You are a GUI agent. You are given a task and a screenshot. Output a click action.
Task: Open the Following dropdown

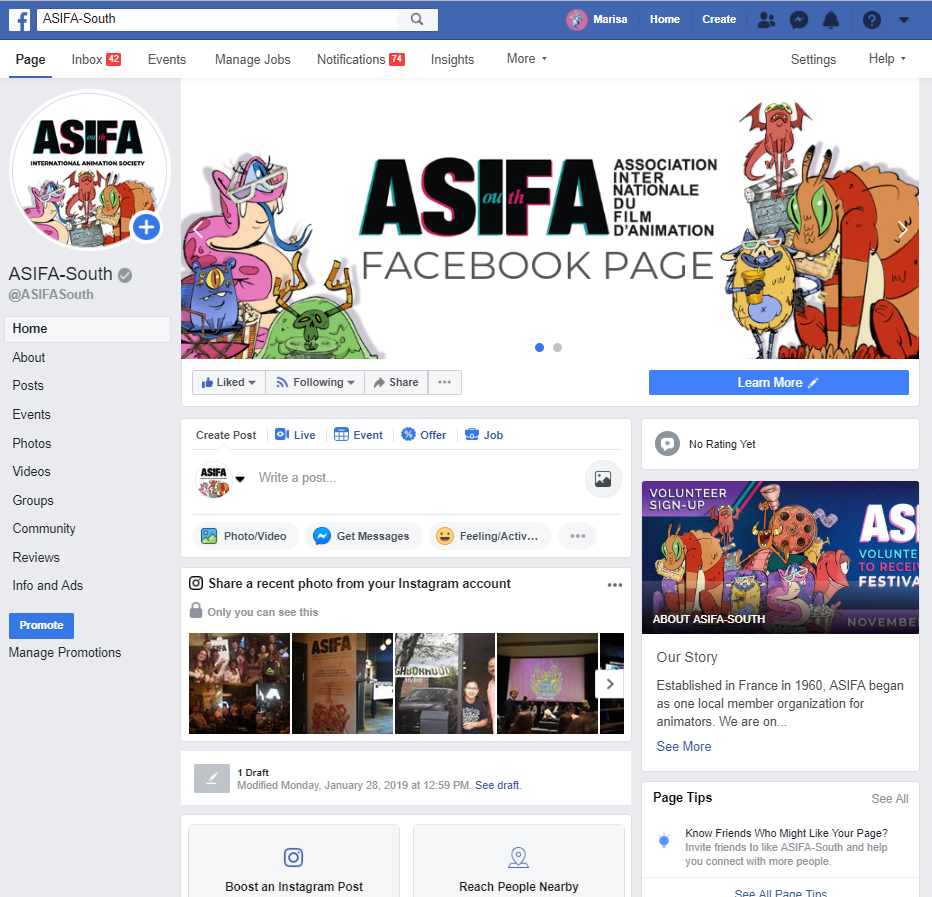pos(315,382)
